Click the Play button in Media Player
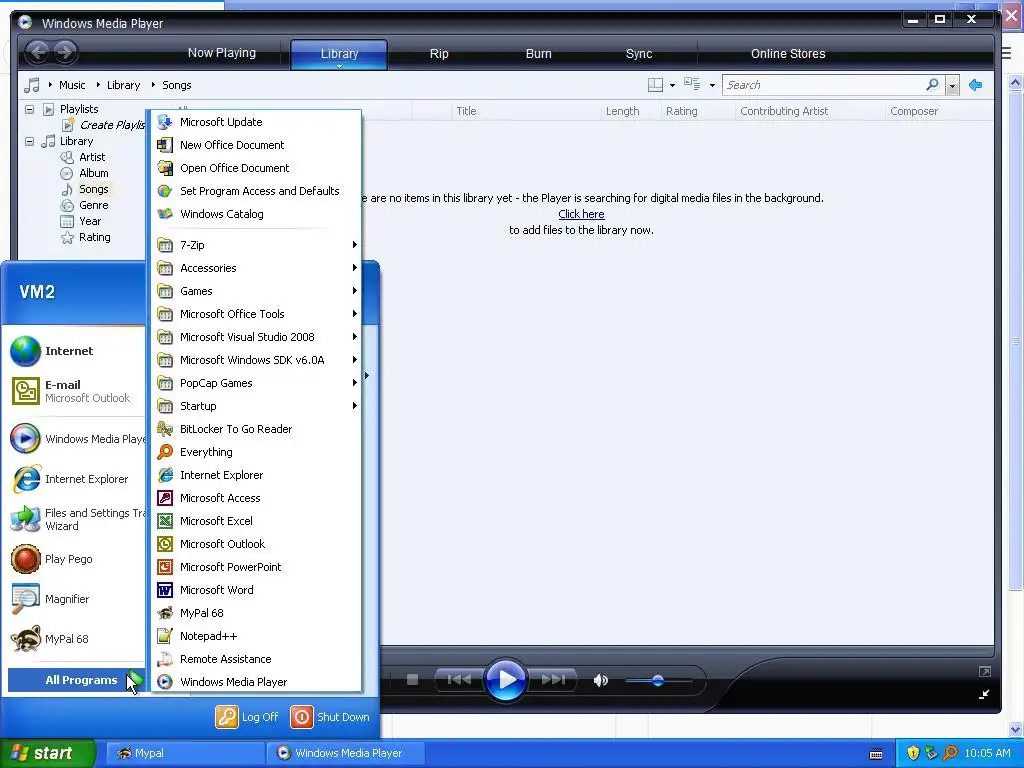Screen dimensions: 1024x768 coord(505,680)
